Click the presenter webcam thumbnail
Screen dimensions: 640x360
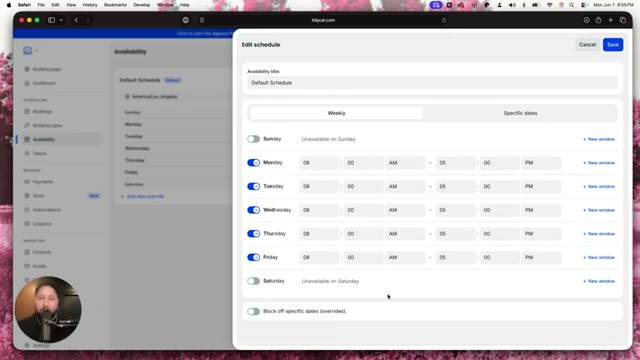tap(48, 309)
